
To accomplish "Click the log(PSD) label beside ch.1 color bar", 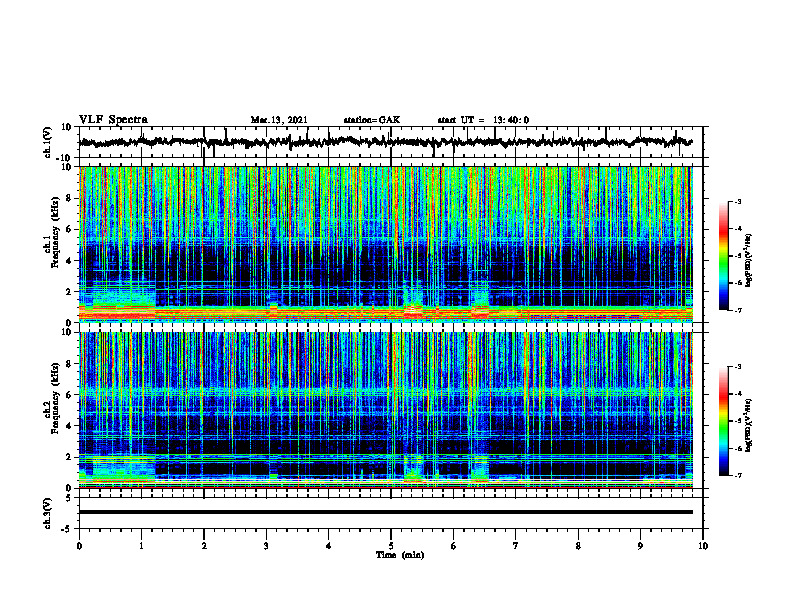I will (x=749, y=261).
